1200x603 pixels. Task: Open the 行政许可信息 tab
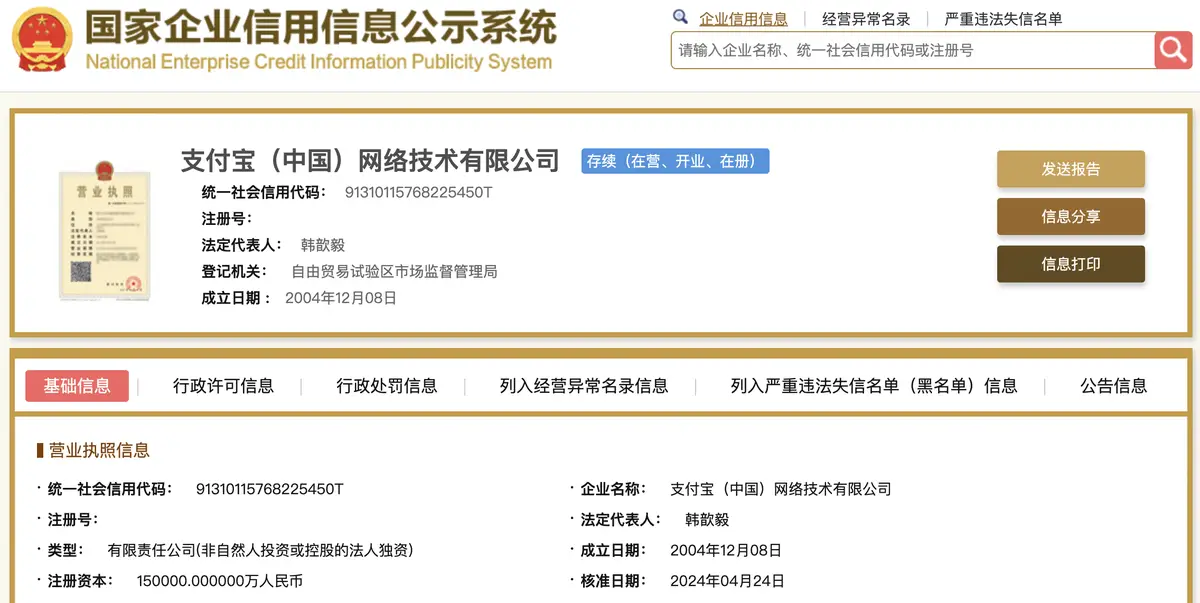point(223,386)
